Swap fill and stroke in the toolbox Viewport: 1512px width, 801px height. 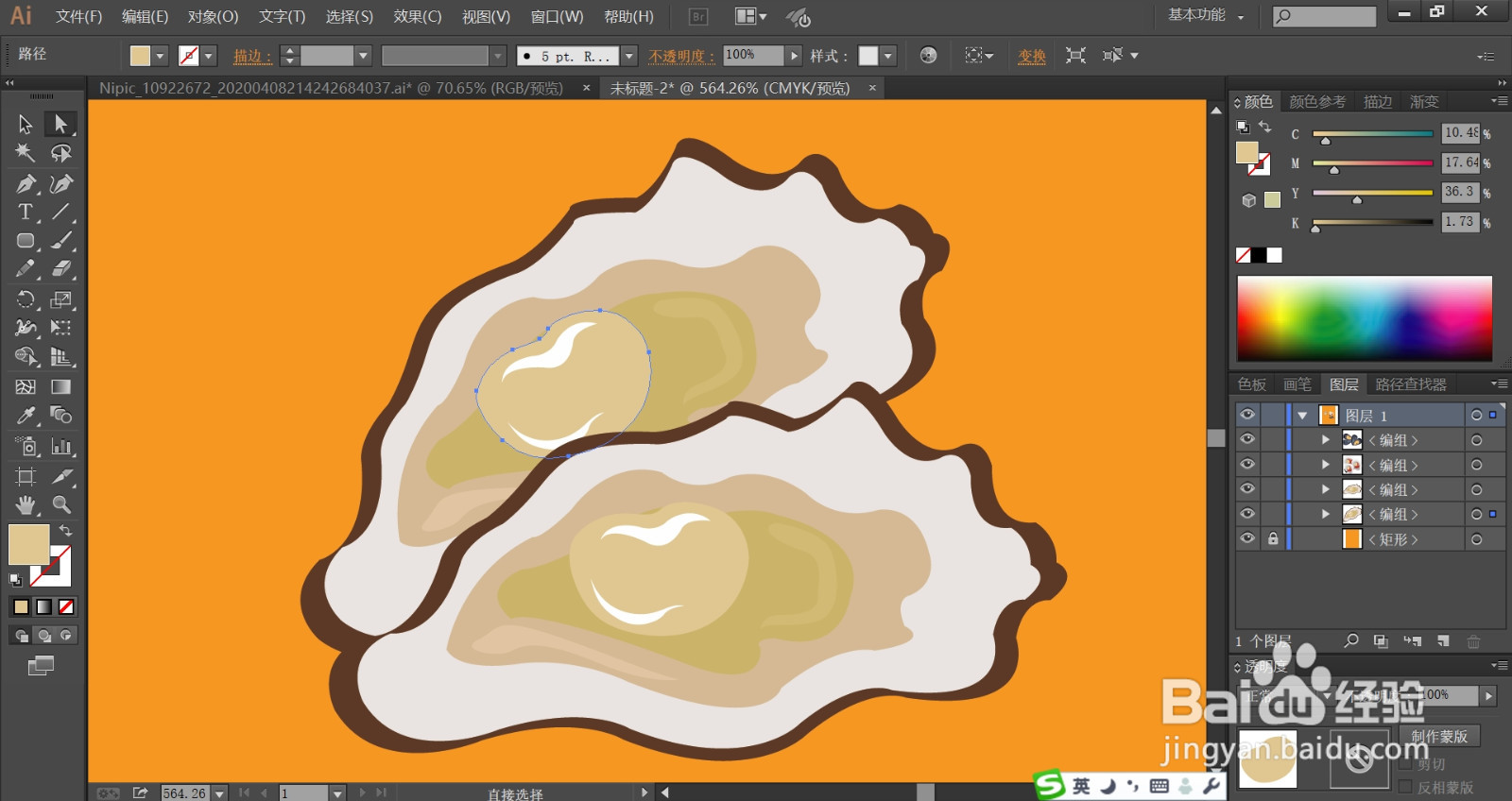pyautogui.click(x=65, y=531)
